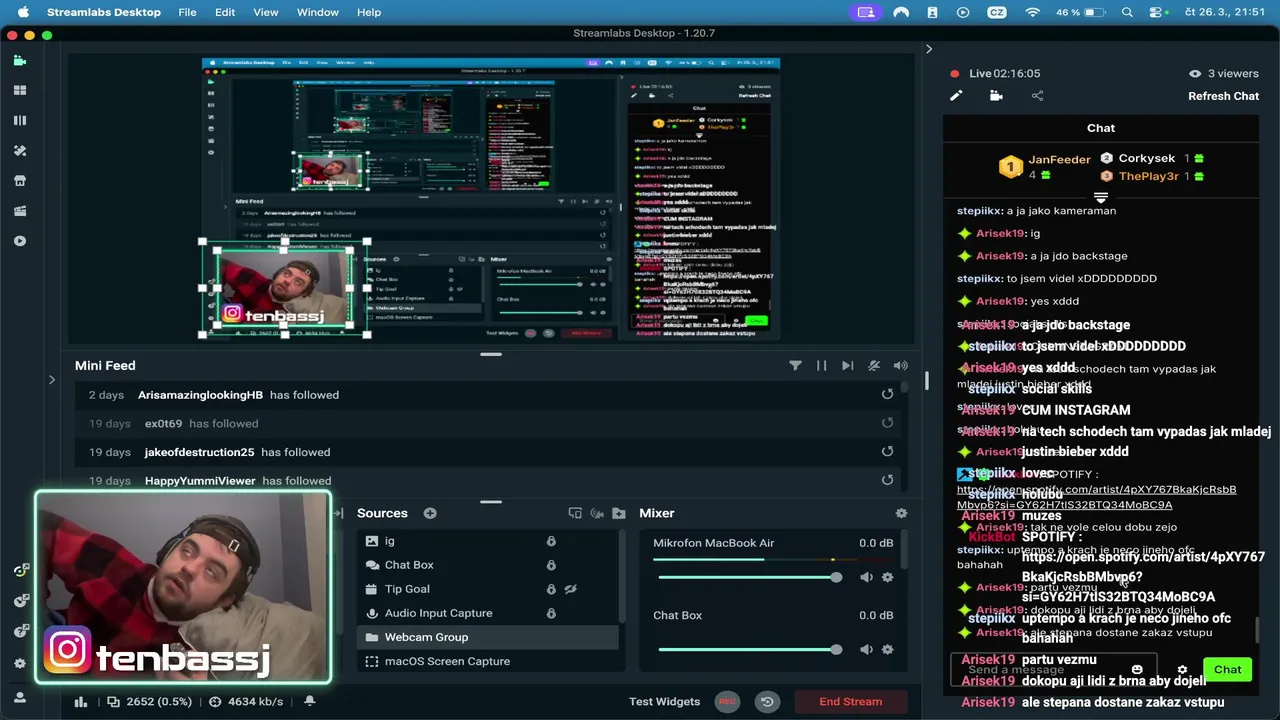Open the View menu

click(x=266, y=12)
